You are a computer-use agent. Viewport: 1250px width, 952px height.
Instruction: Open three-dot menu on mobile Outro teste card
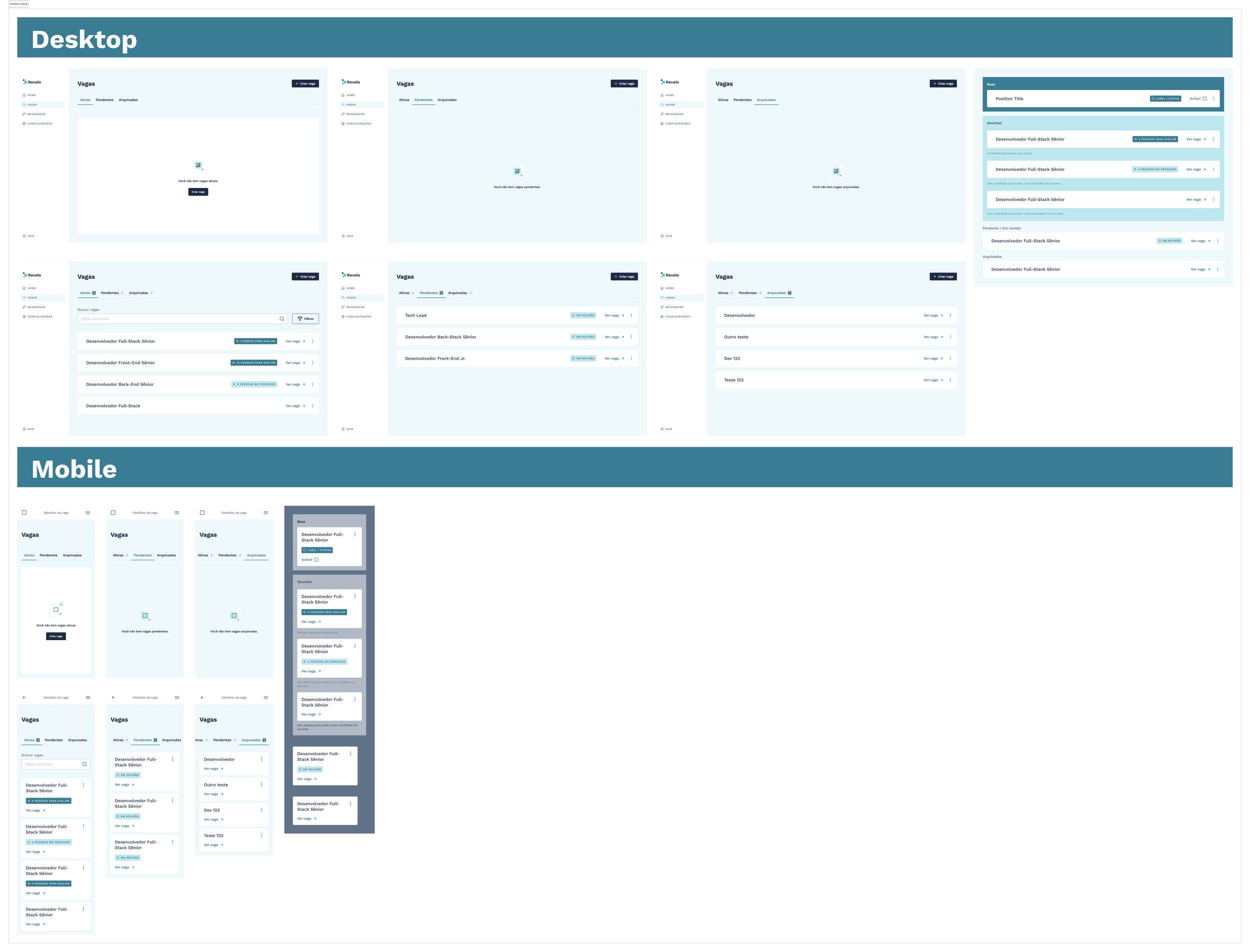261,784
